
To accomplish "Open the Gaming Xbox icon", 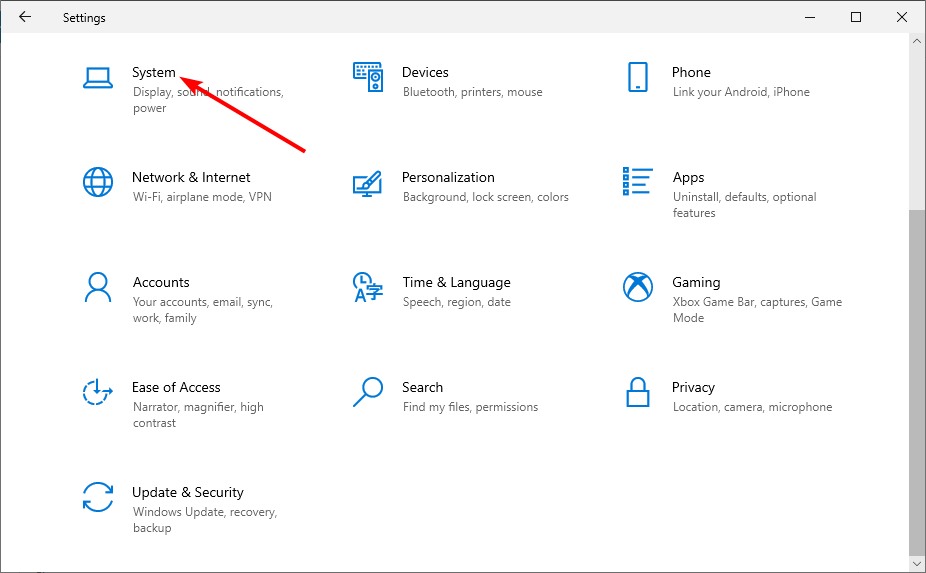I will coord(638,287).
